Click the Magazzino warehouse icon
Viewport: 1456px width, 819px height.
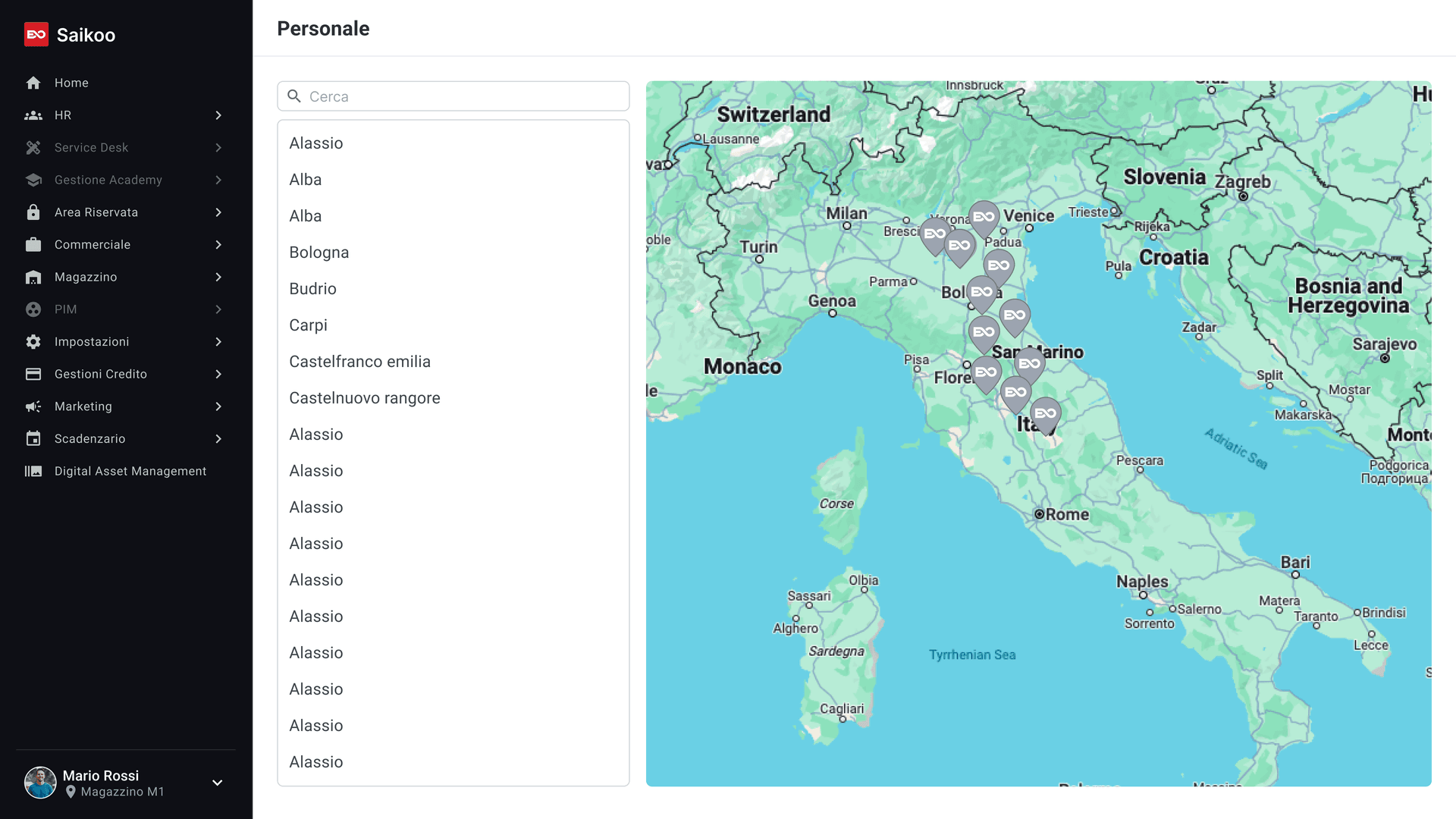pyautogui.click(x=33, y=277)
